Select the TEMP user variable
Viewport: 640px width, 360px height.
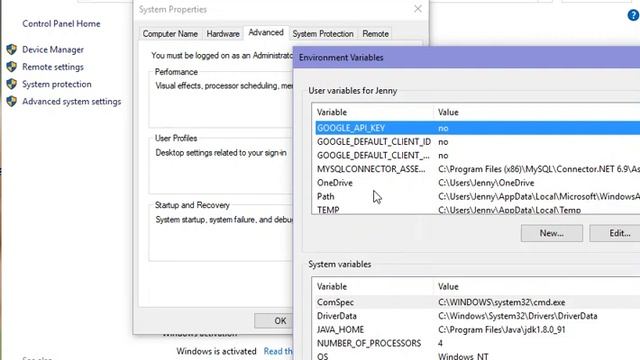(478, 209)
